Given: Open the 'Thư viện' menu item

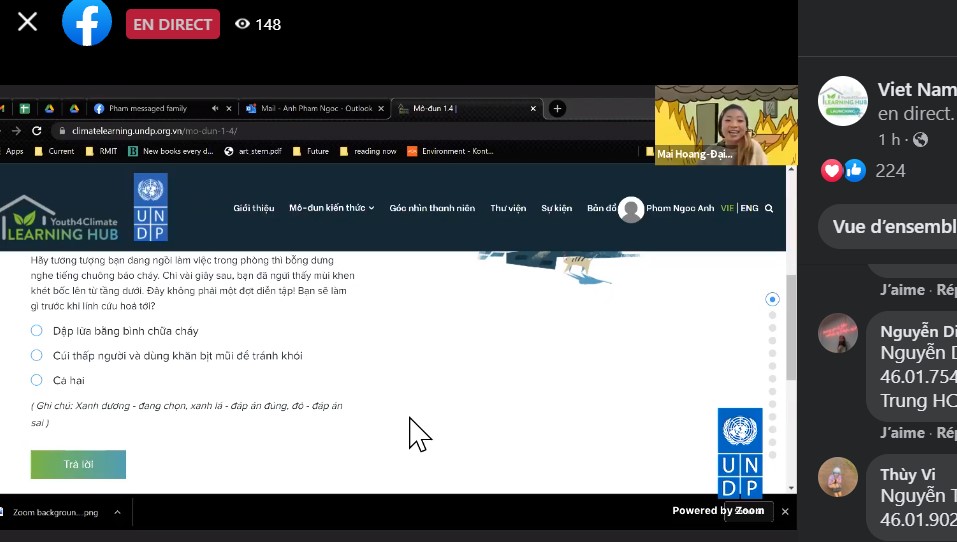Looking at the screenshot, I should pyautogui.click(x=508, y=208).
